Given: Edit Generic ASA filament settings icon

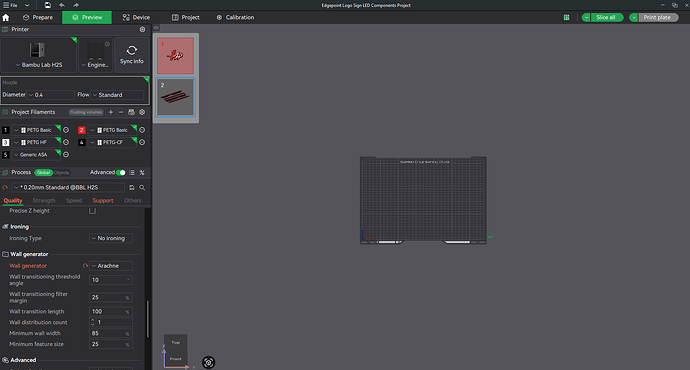Looking at the screenshot, I should tap(66, 155).
